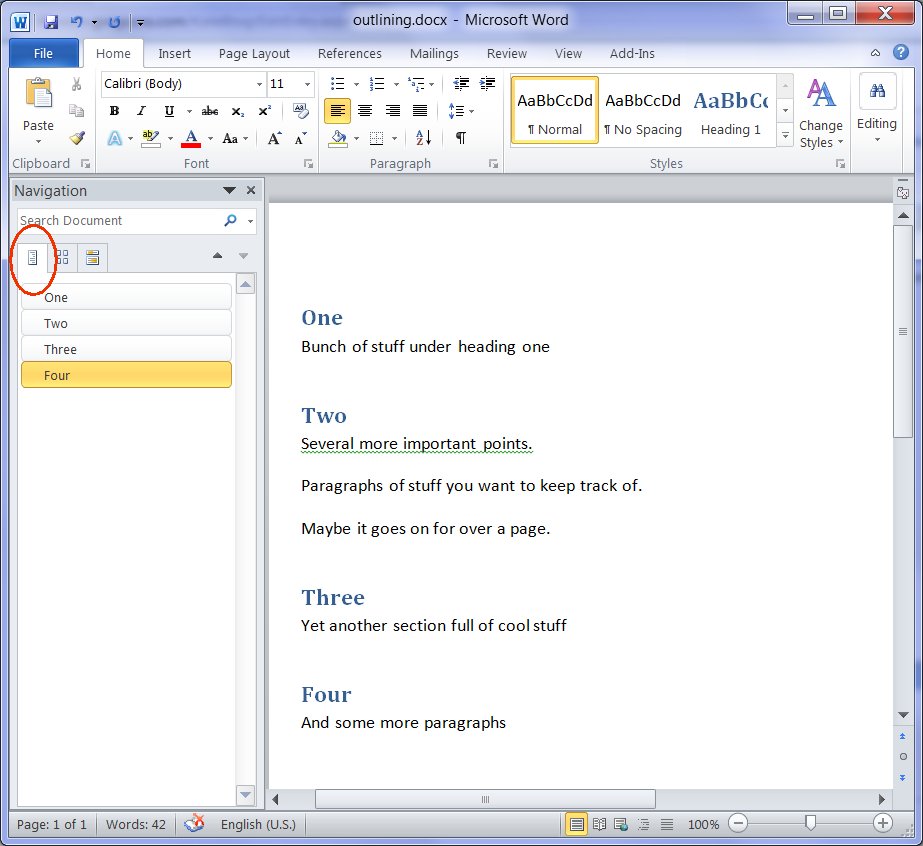Minimize the ribbon with the caret

point(875,53)
